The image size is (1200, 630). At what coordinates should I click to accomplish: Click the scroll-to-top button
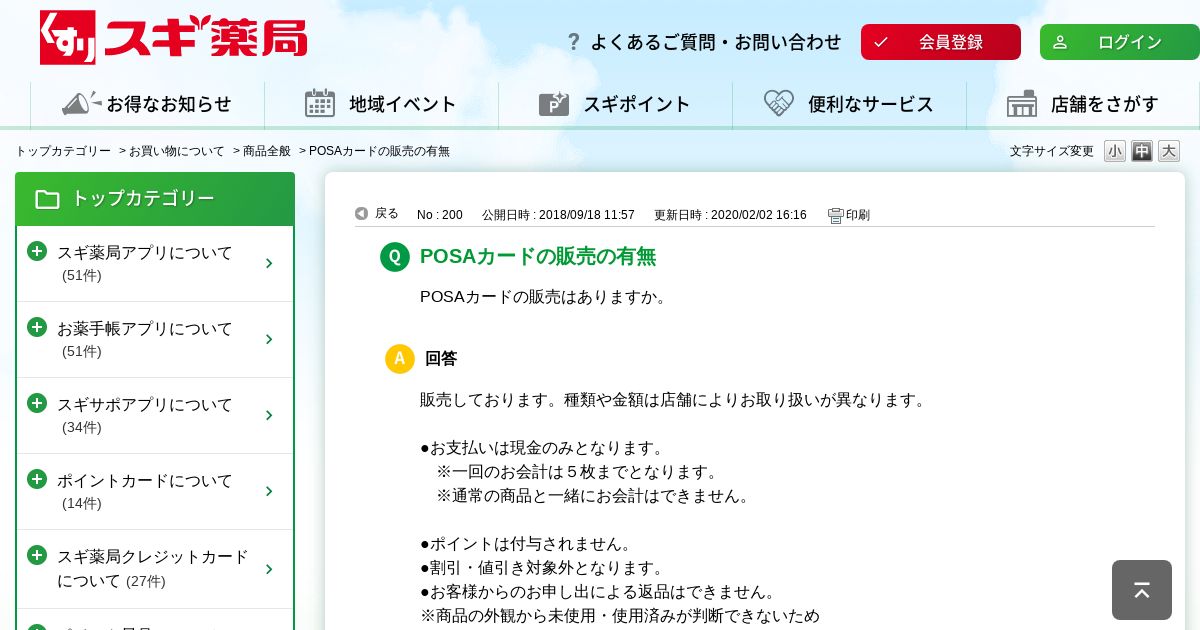click(1142, 590)
